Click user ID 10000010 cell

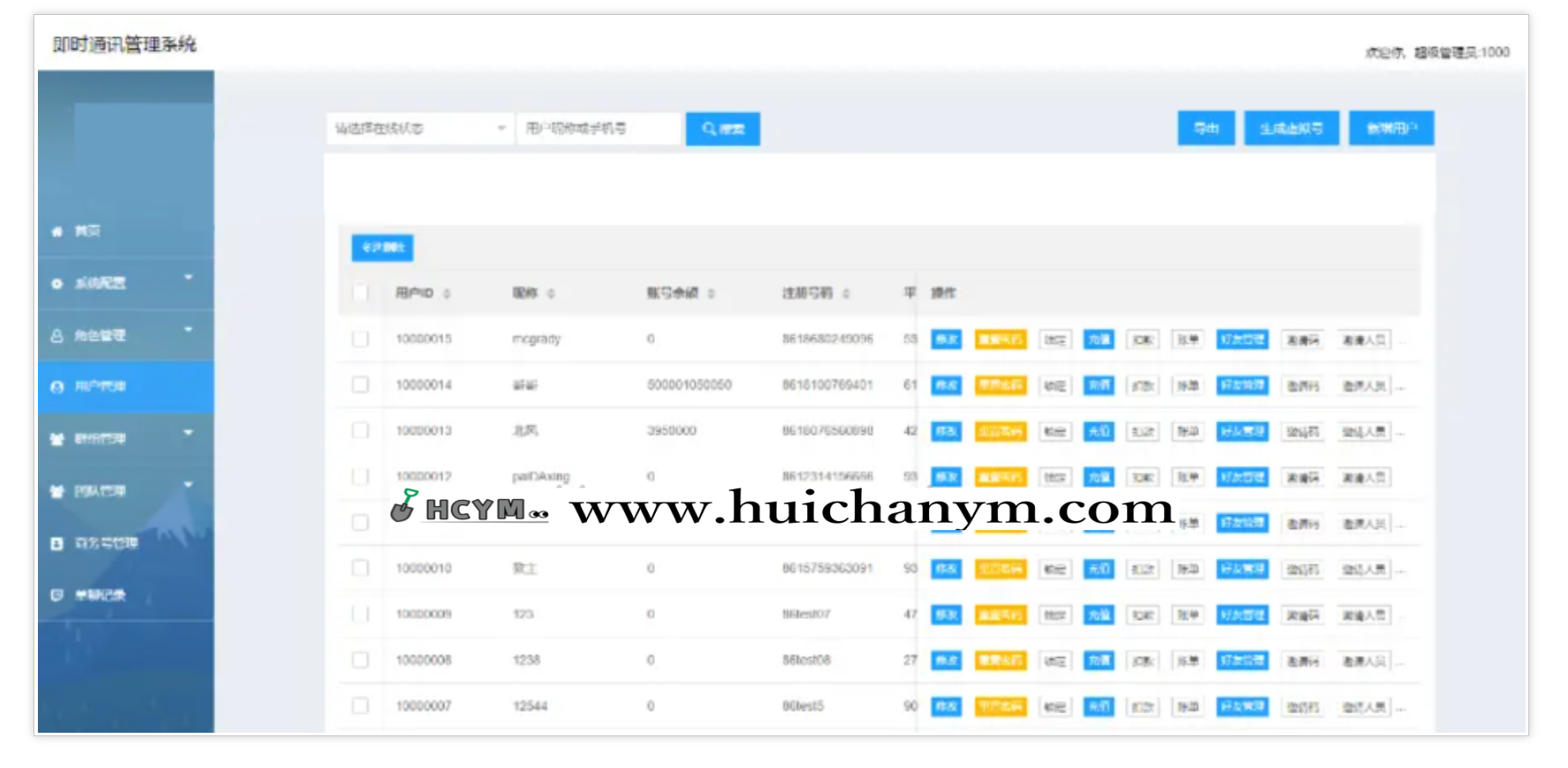[x=423, y=568]
